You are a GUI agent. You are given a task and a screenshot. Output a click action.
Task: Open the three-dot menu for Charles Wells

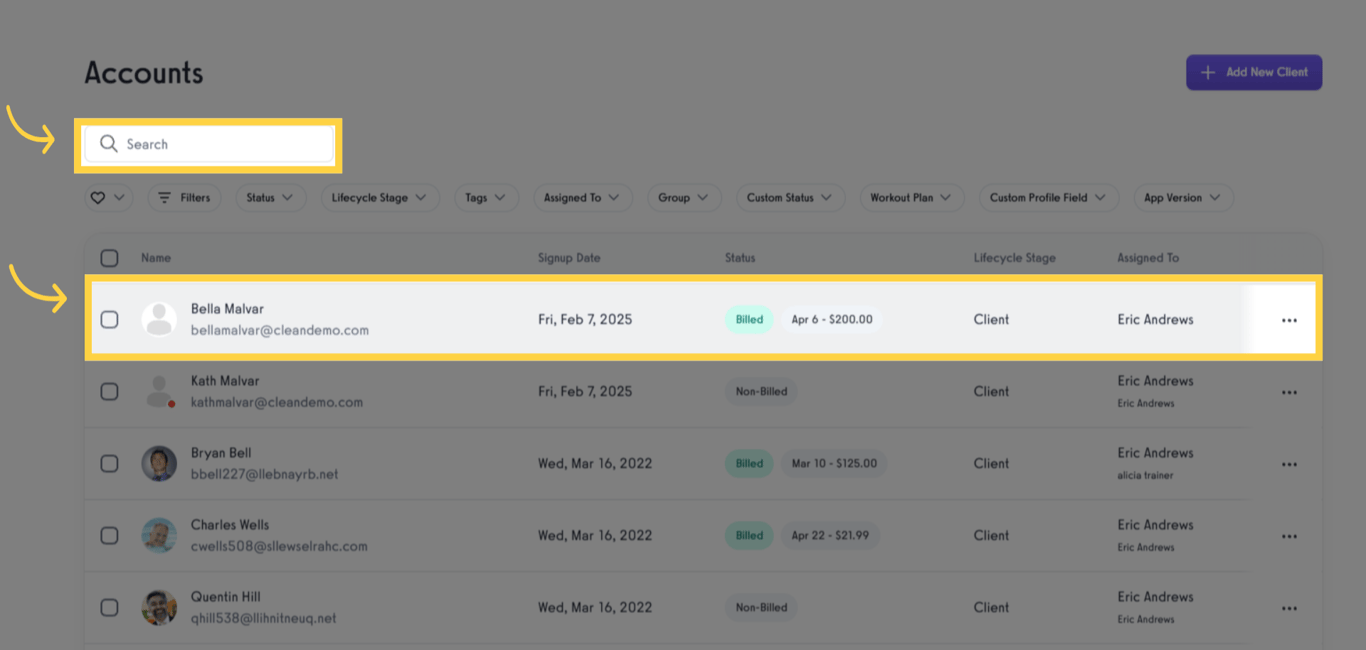[x=1289, y=535]
